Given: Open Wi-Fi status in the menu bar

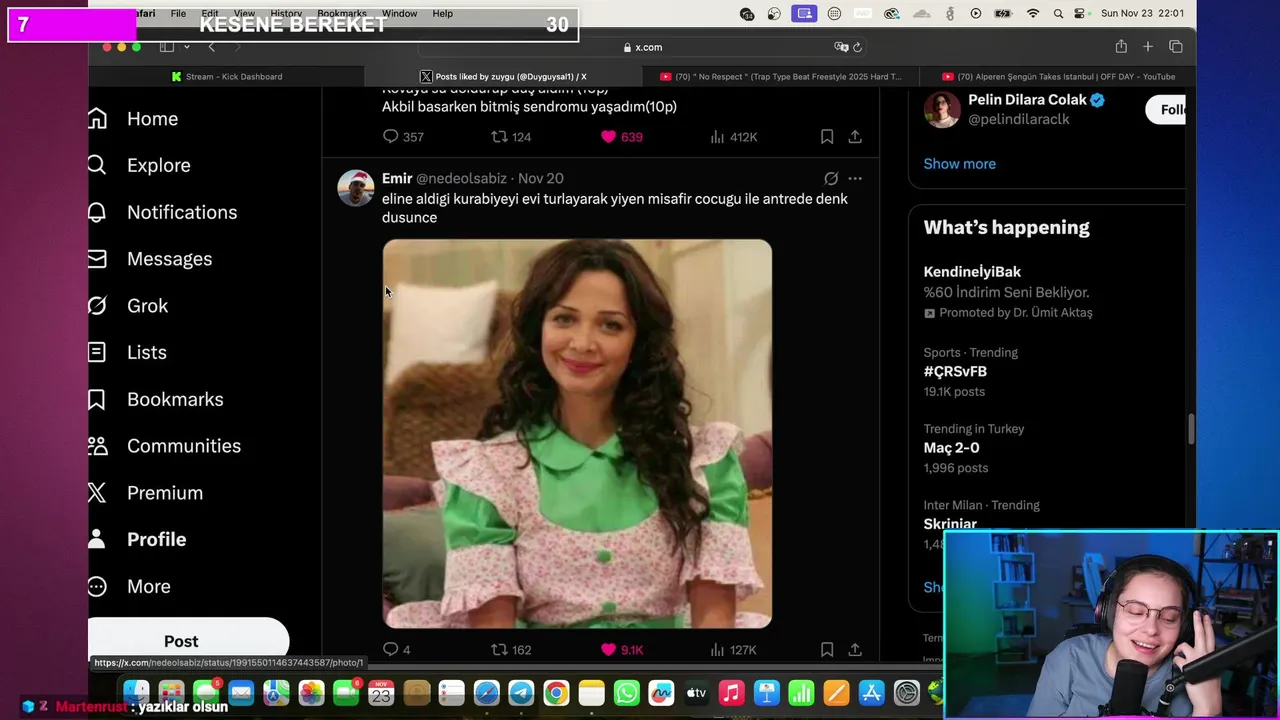Looking at the screenshot, I should pyautogui.click(x=1033, y=14).
